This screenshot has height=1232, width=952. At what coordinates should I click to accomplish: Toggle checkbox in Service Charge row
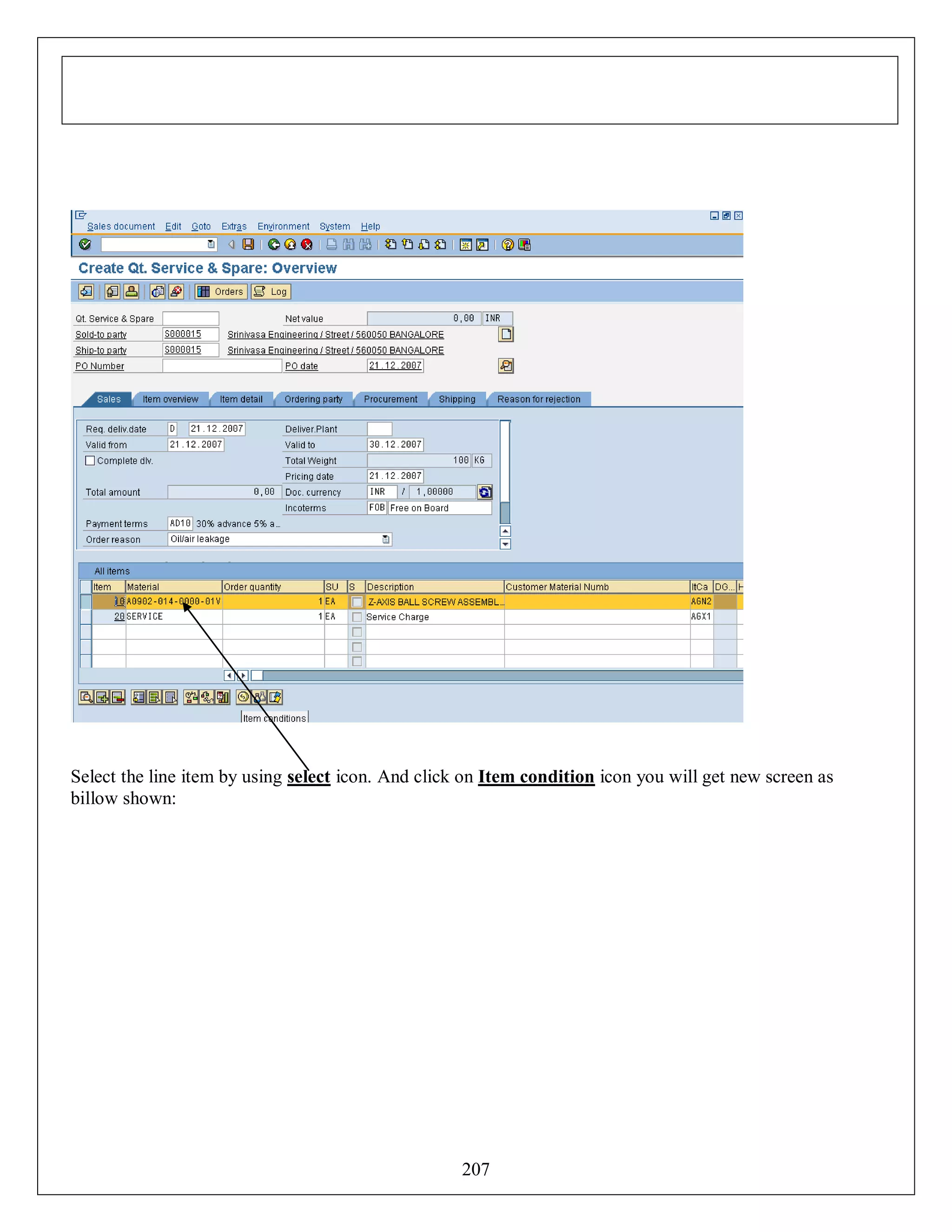point(357,617)
